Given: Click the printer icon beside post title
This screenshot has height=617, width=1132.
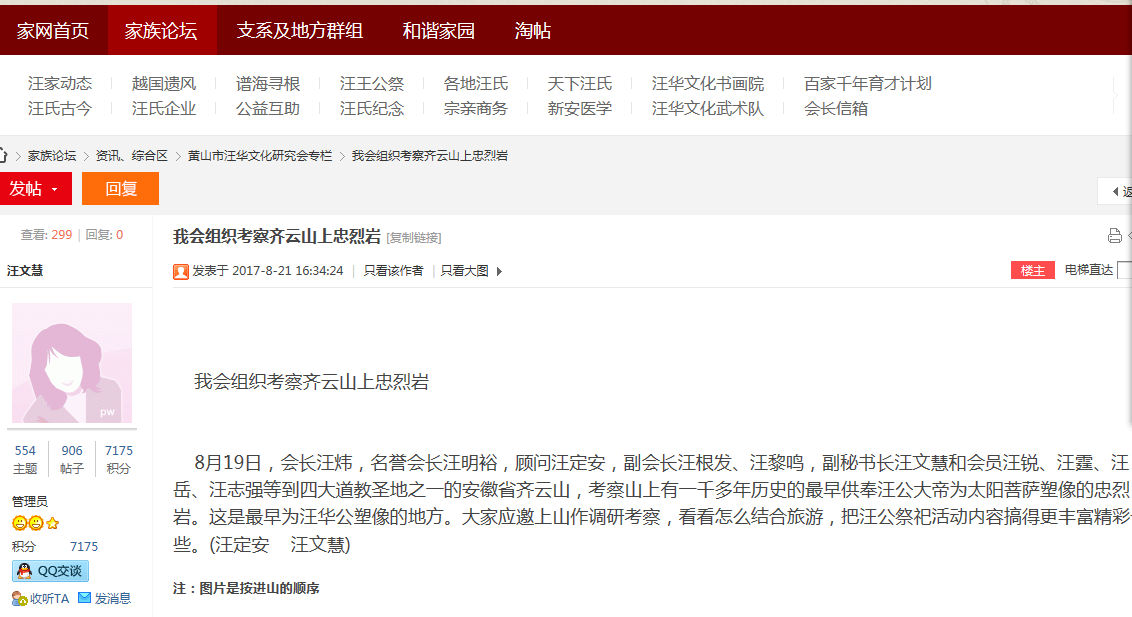Looking at the screenshot, I should point(1114,236).
